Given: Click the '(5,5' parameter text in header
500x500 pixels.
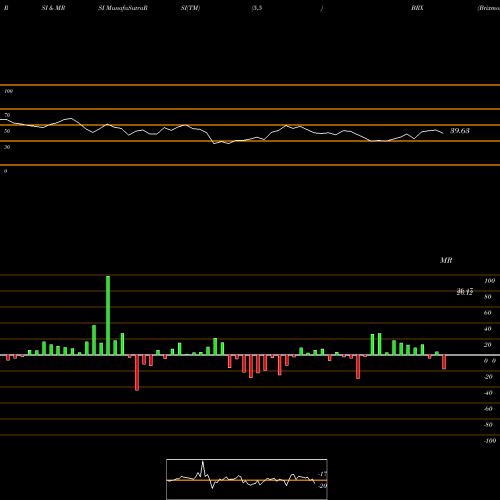Looking at the screenshot, I should click(257, 8).
